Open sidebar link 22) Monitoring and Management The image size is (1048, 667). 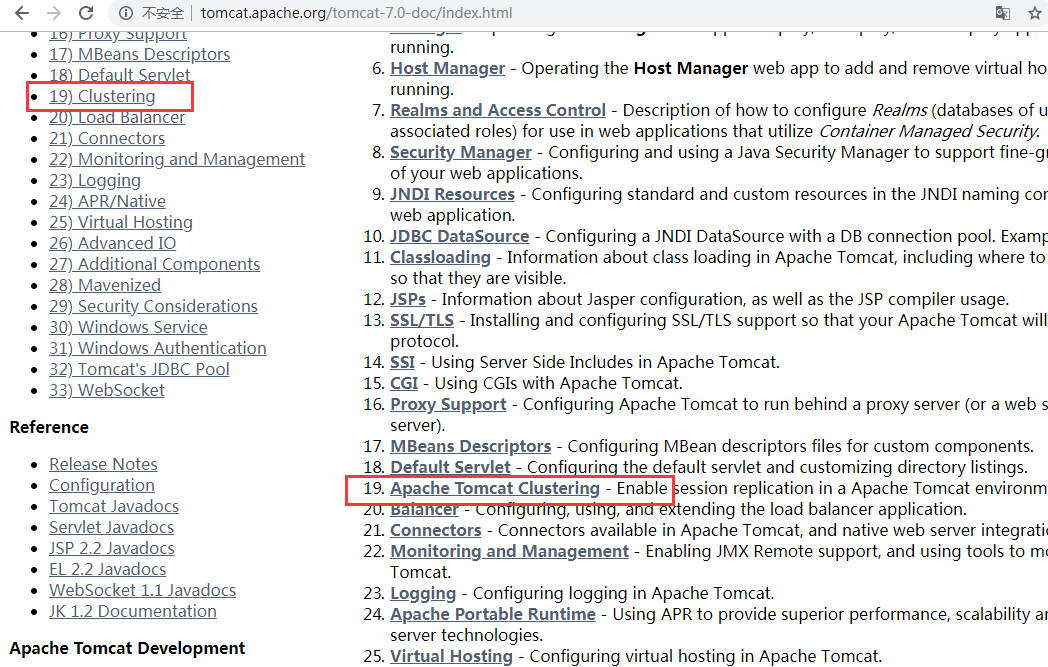click(x=176, y=159)
